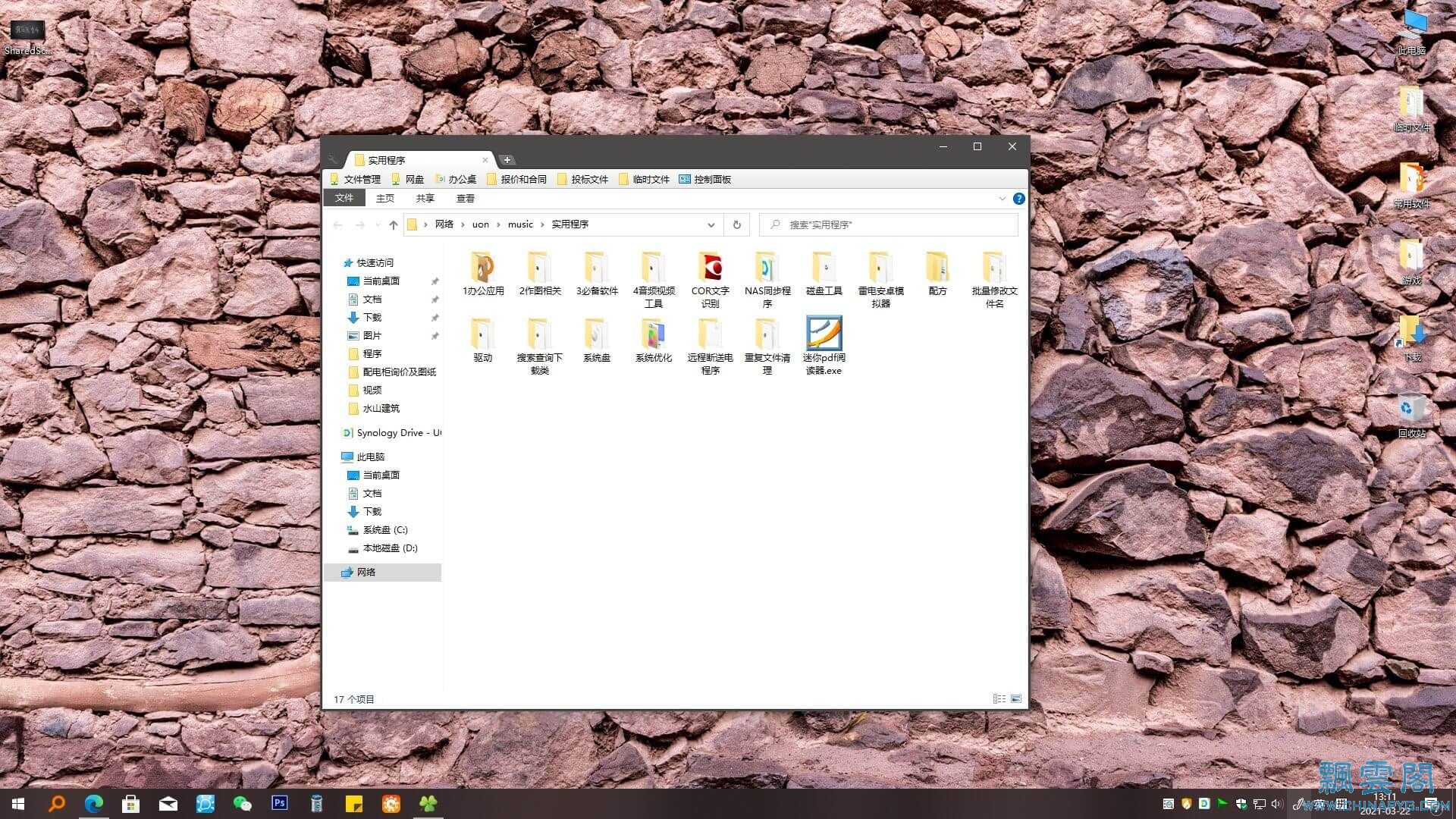Open the 1办公应用 folder
Viewport: 1456px width, 819px height.
[x=483, y=274]
